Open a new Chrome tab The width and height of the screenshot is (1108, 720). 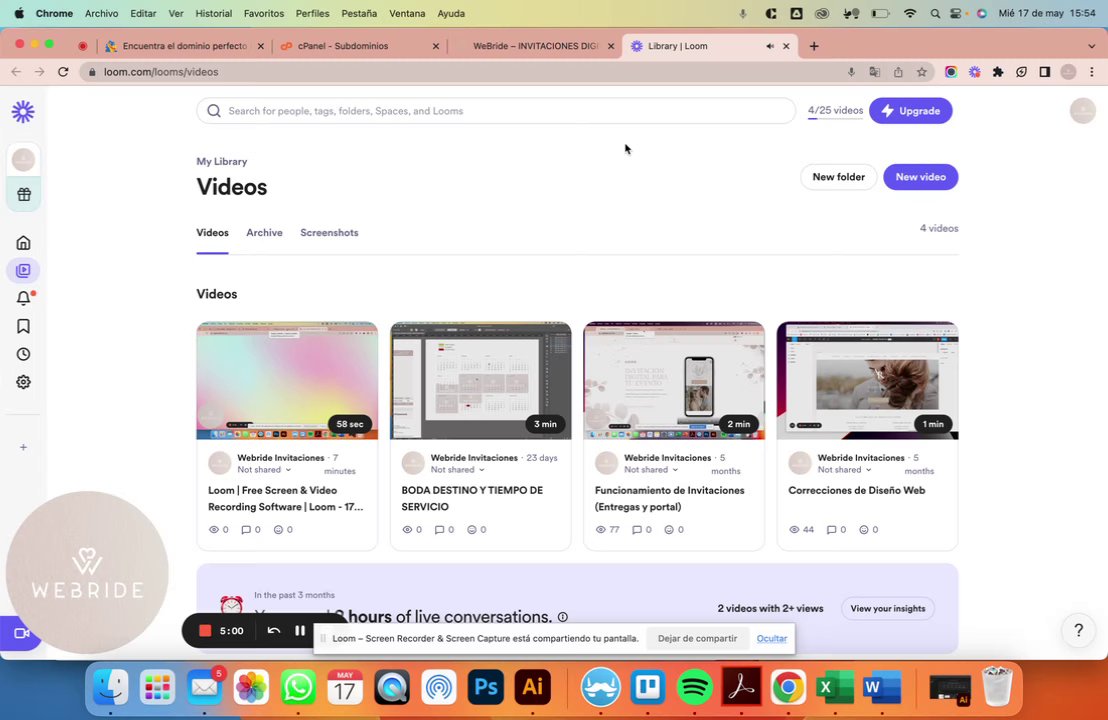point(814,46)
